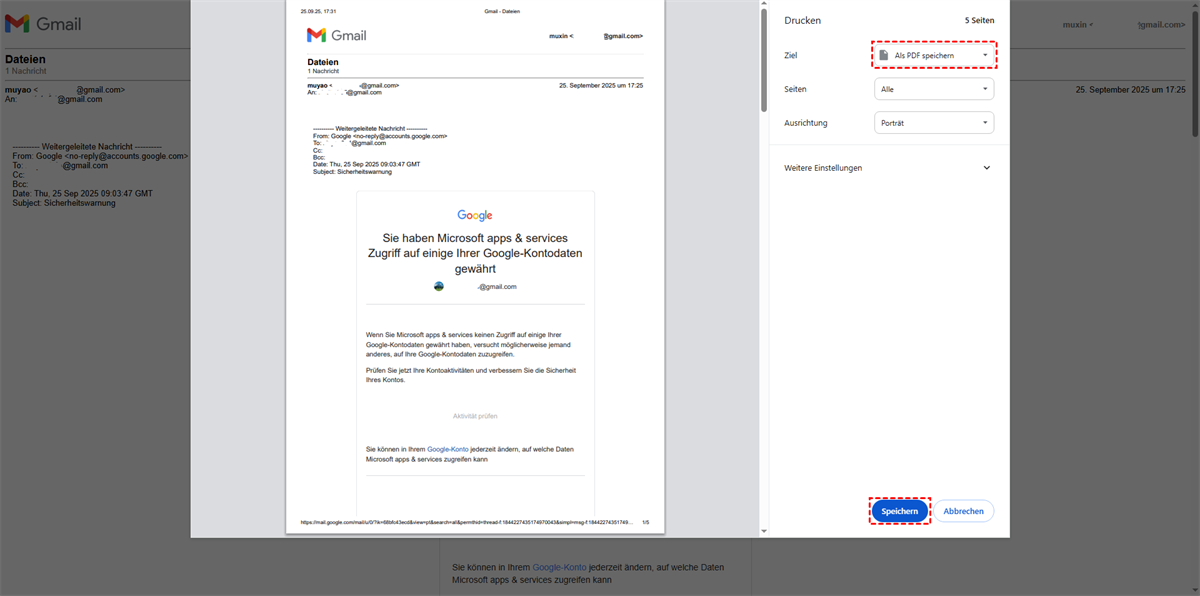Click 'Subject: Sicherheitswarnung' on background page
The width and height of the screenshot is (1200, 596).
[x=64, y=203]
